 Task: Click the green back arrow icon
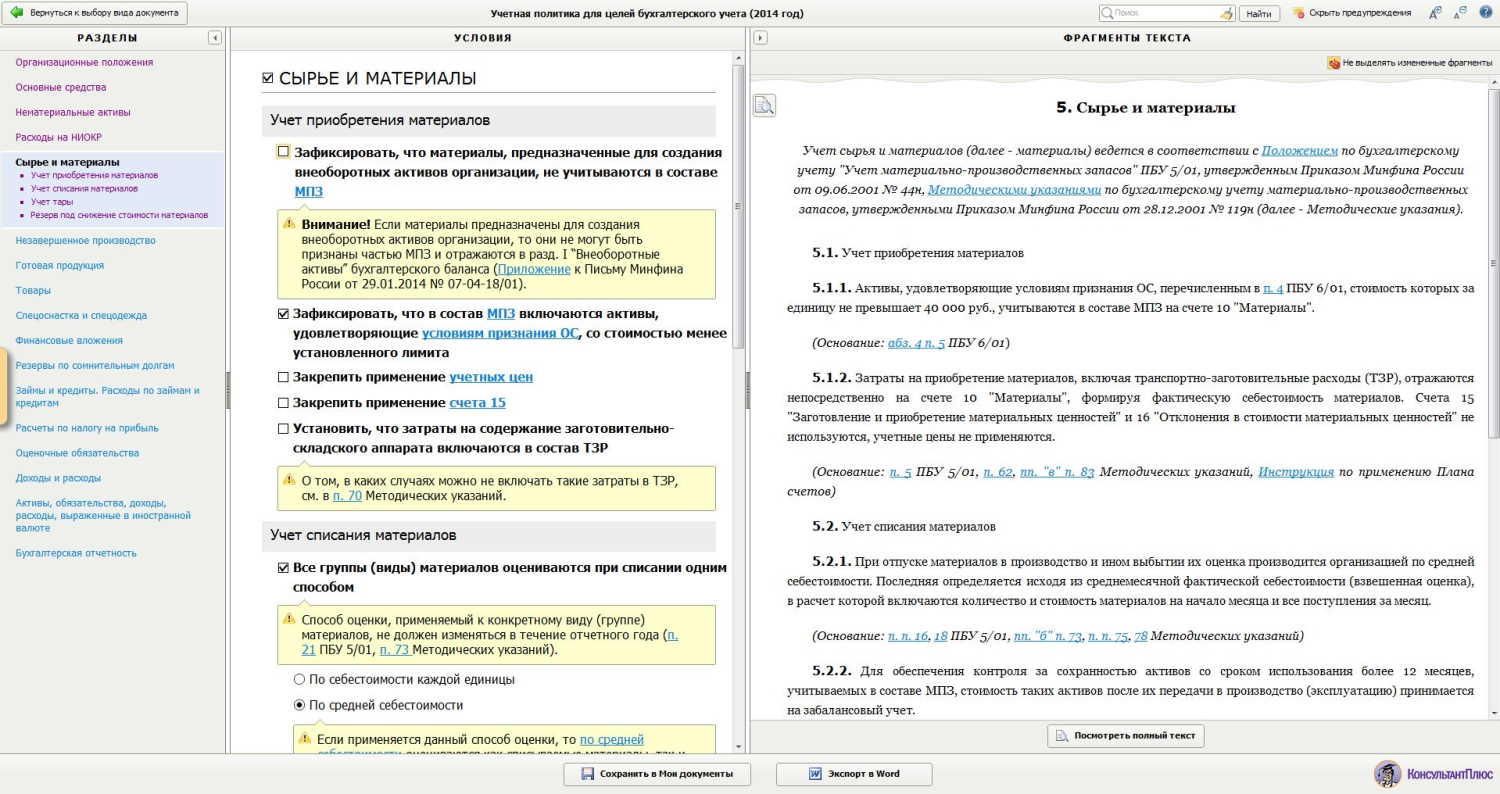(x=17, y=13)
